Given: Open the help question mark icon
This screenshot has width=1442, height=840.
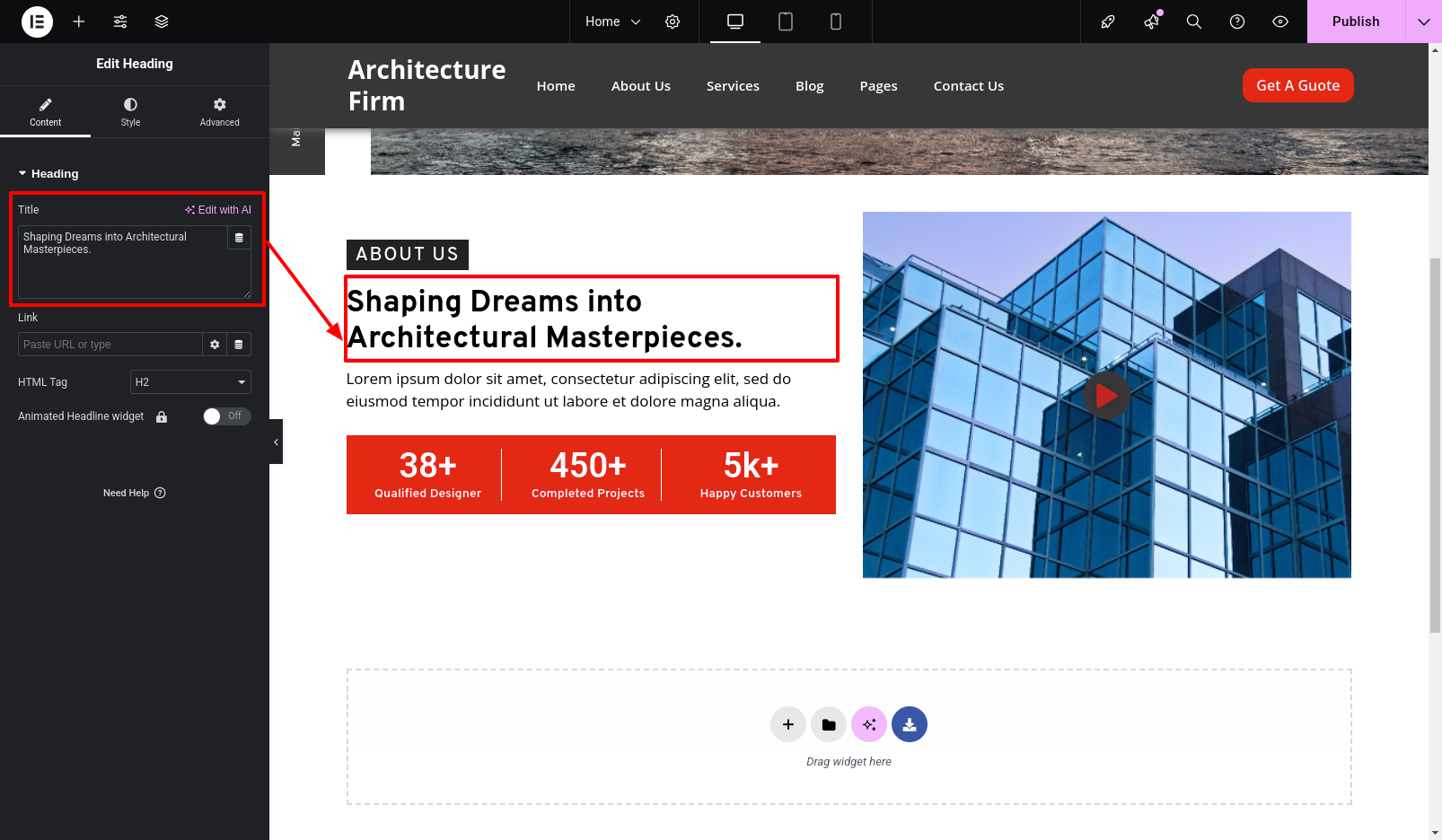Looking at the screenshot, I should pos(1237,22).
